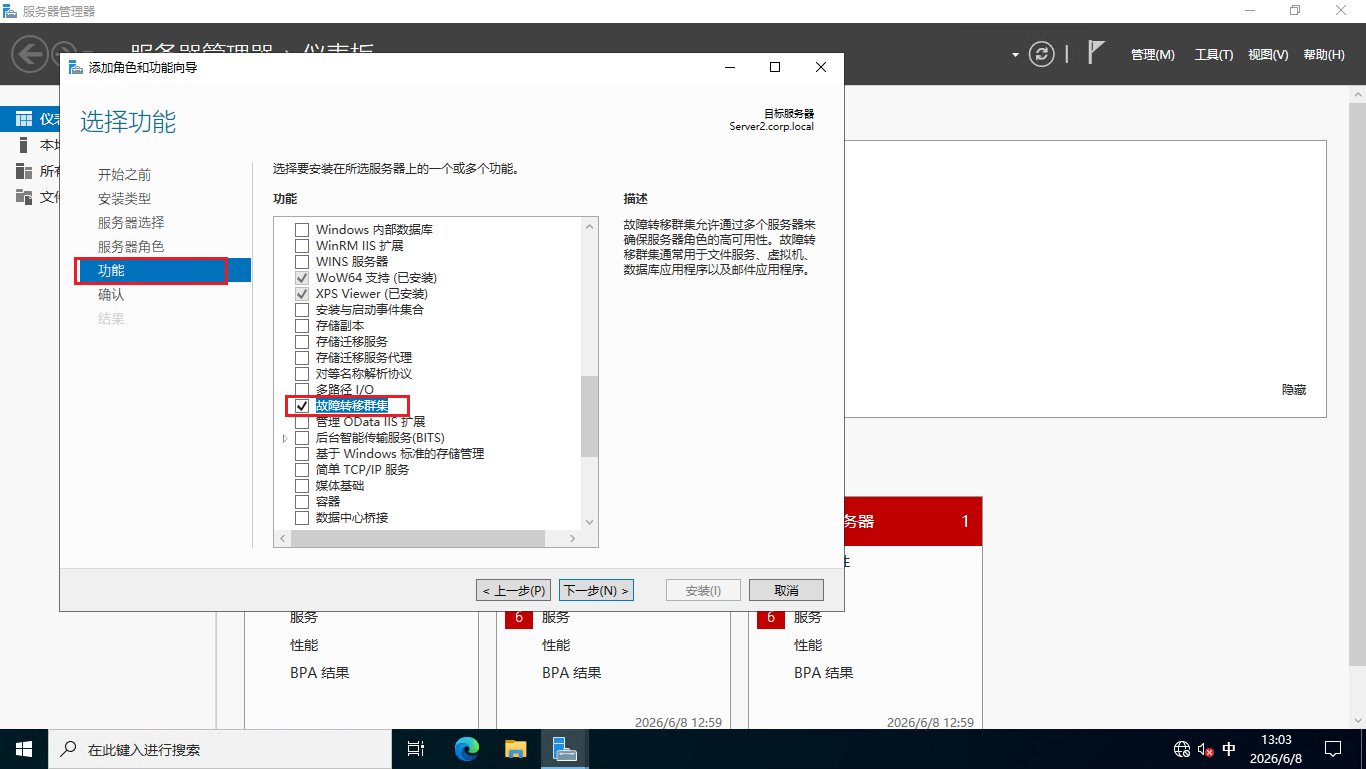Screen dimensions: 1366x769
Task: Check WinRM IIS 扩展 checkbox
Action: click(x=302, y=246)
